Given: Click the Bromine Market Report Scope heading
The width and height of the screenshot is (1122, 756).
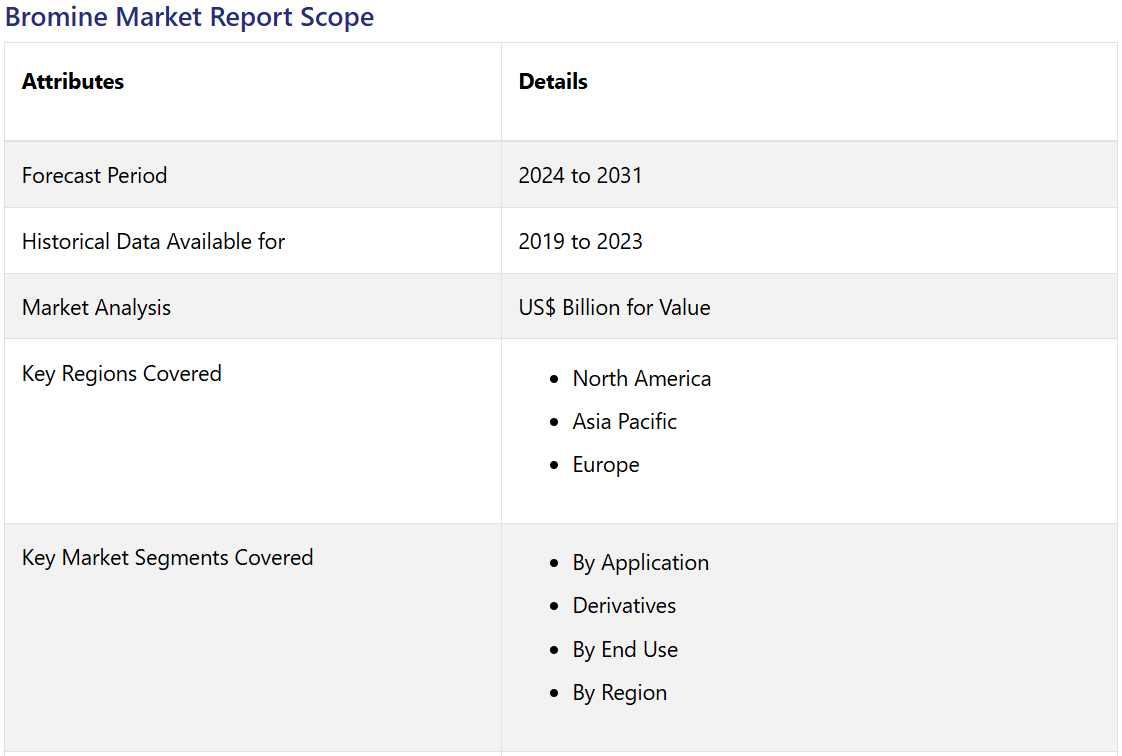Looking at the screenshot, I should 190,18.
